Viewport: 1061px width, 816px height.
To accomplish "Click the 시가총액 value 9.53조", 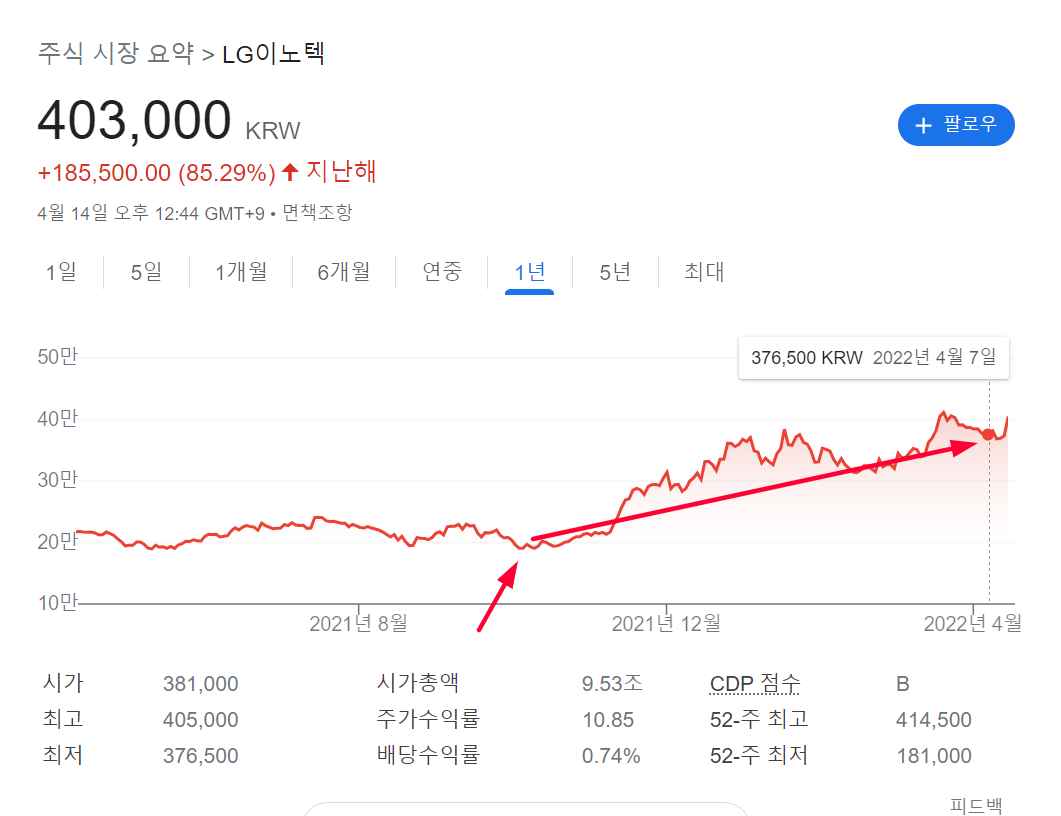I will (612, 684).
